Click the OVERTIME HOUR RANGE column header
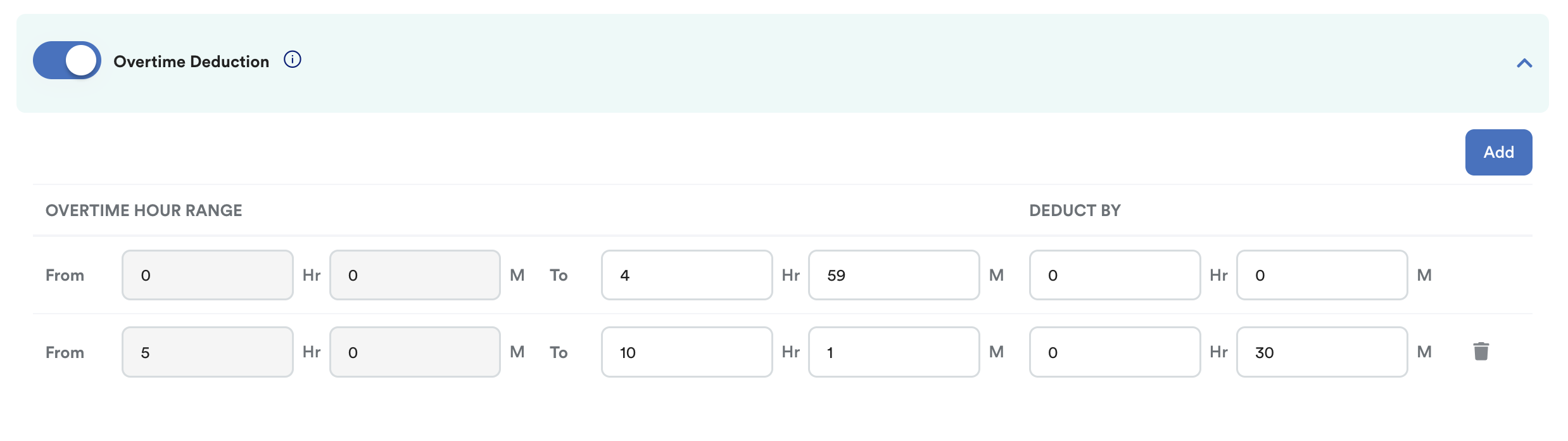Viewport: 1568px width, 441px height. coord(144,210)
